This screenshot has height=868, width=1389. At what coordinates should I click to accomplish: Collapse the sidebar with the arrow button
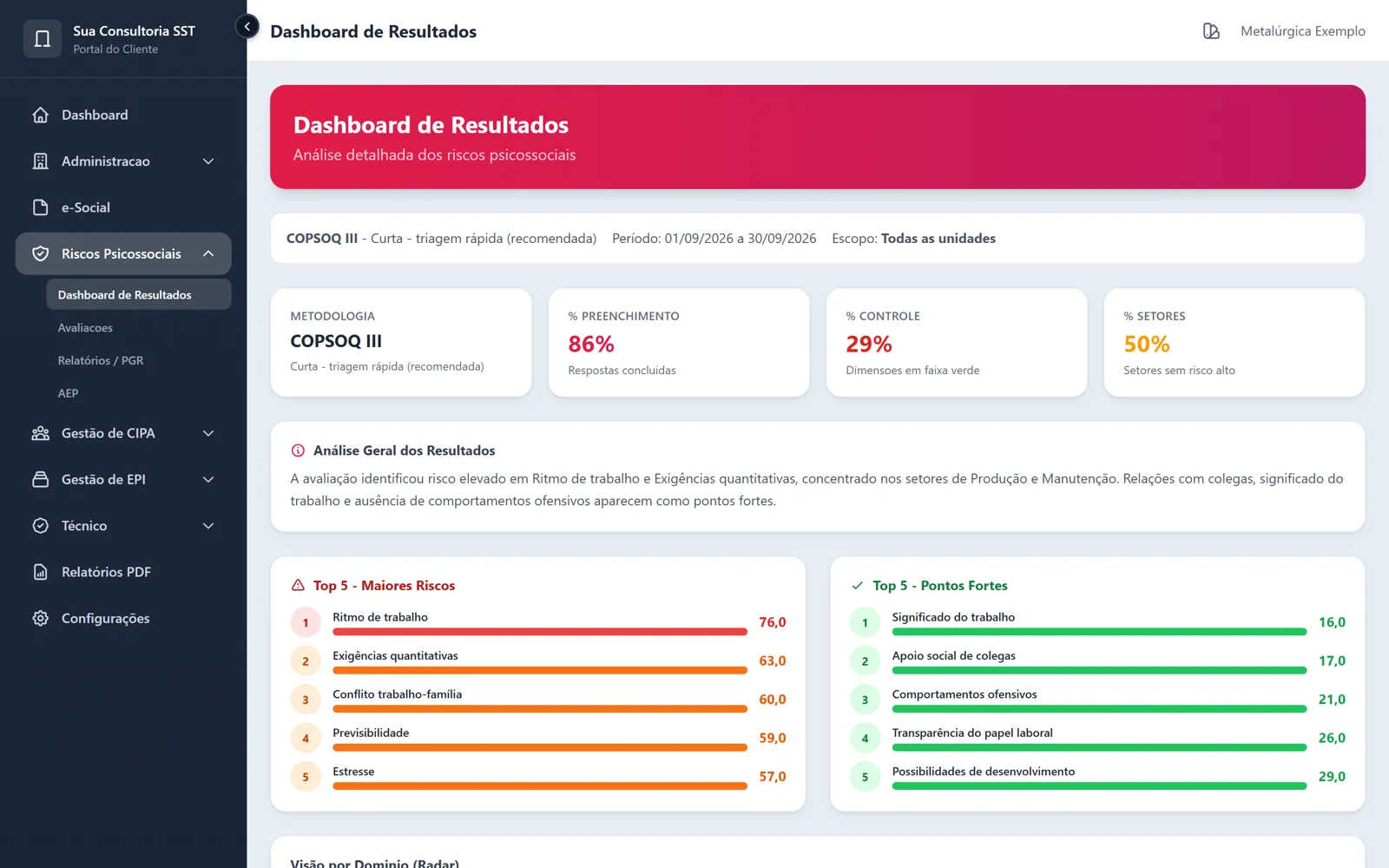tap(247, 27)
